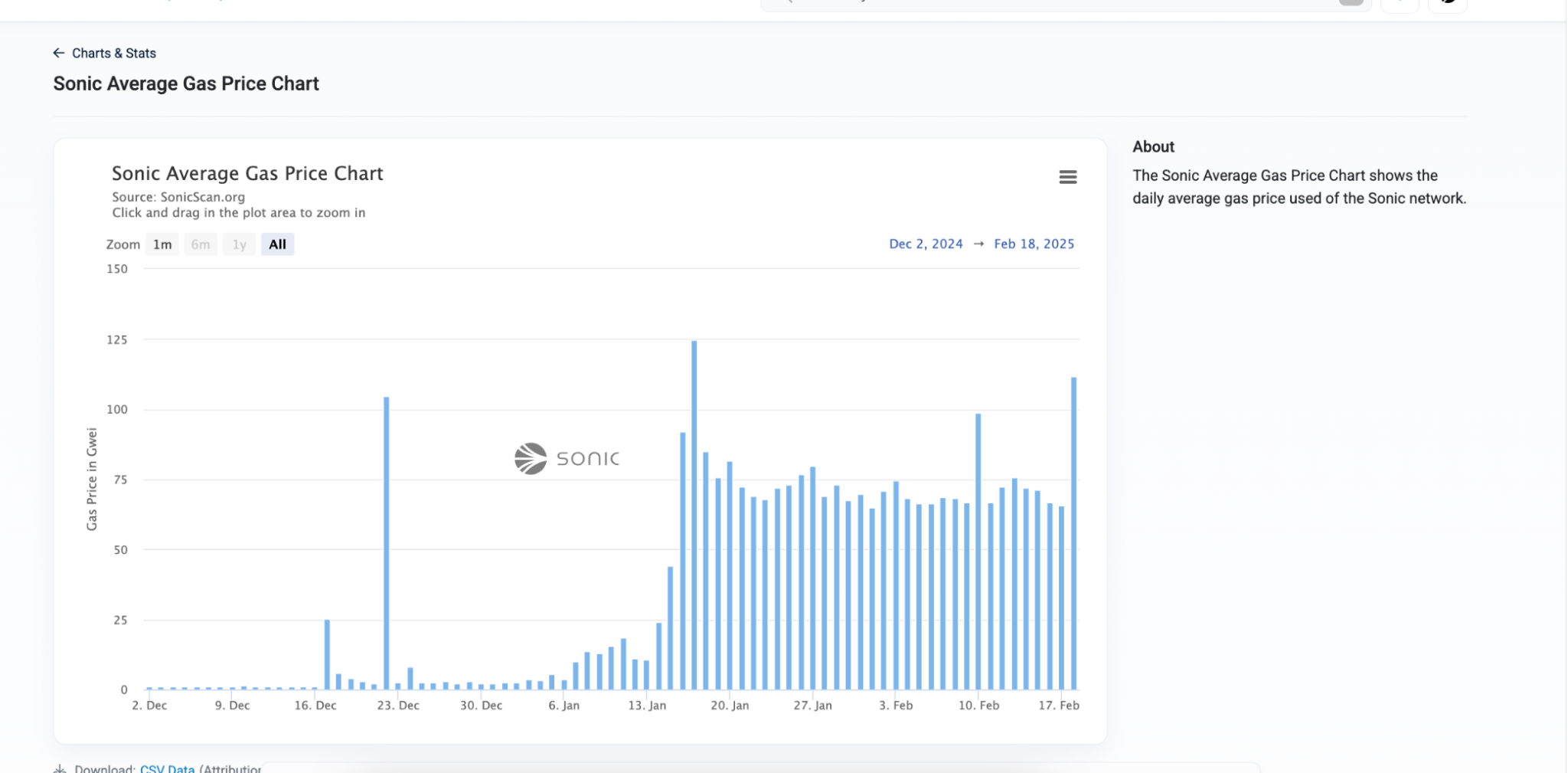This screenshot has width=1568, height=773.
Task: Open the chart context hamburger menu
Action: [x=1067, y=177]
